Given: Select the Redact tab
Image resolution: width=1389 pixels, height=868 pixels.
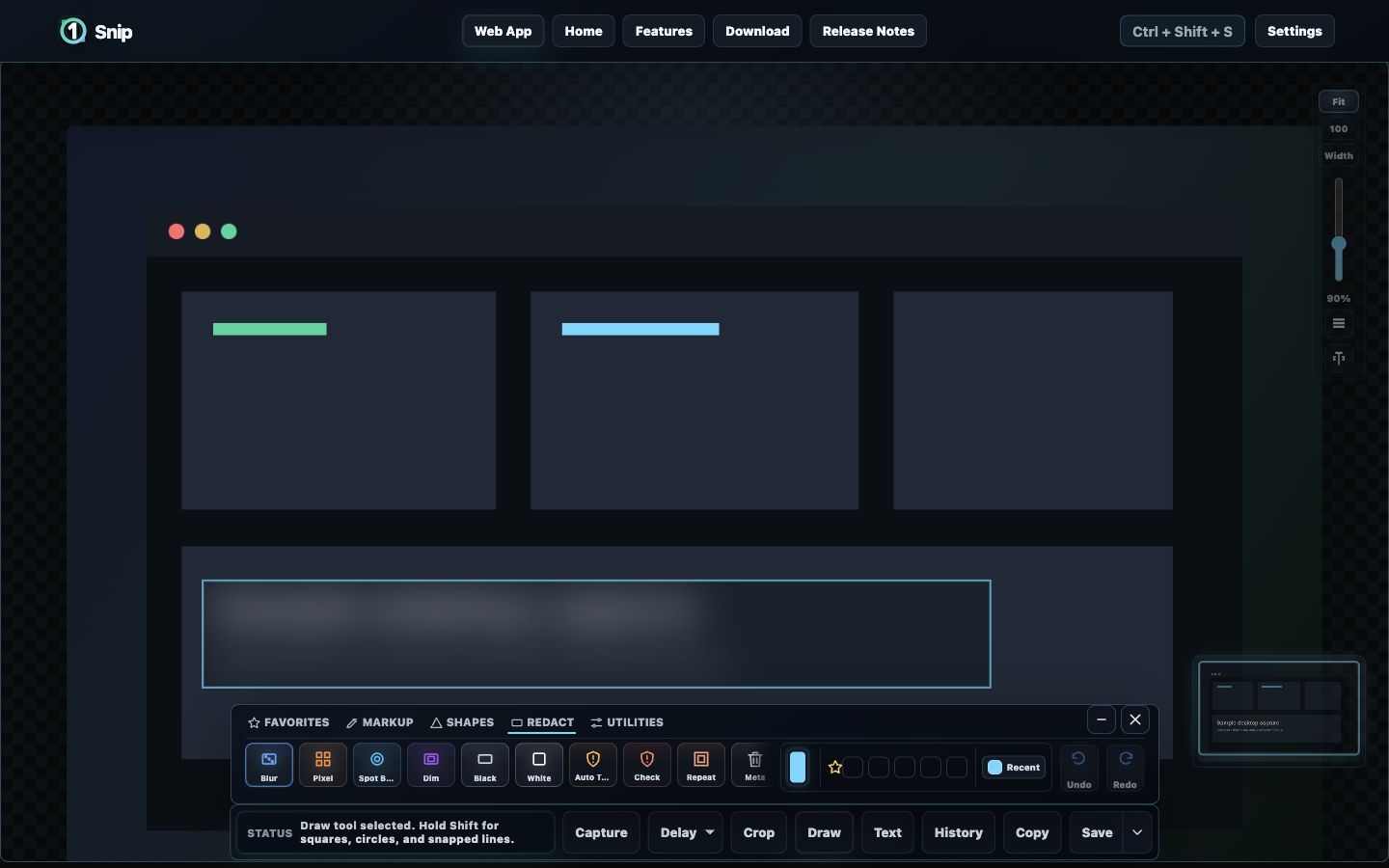Looking at the screenshot, I should (x=542, y=722).
